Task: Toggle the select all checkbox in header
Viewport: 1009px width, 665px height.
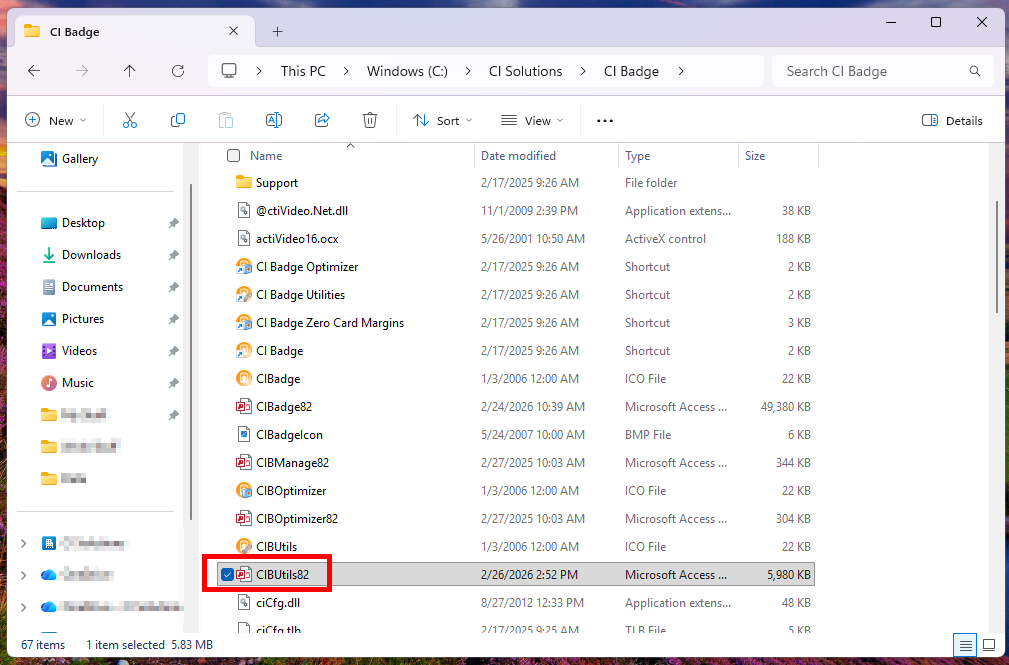Action: click(x=234, y=155)
